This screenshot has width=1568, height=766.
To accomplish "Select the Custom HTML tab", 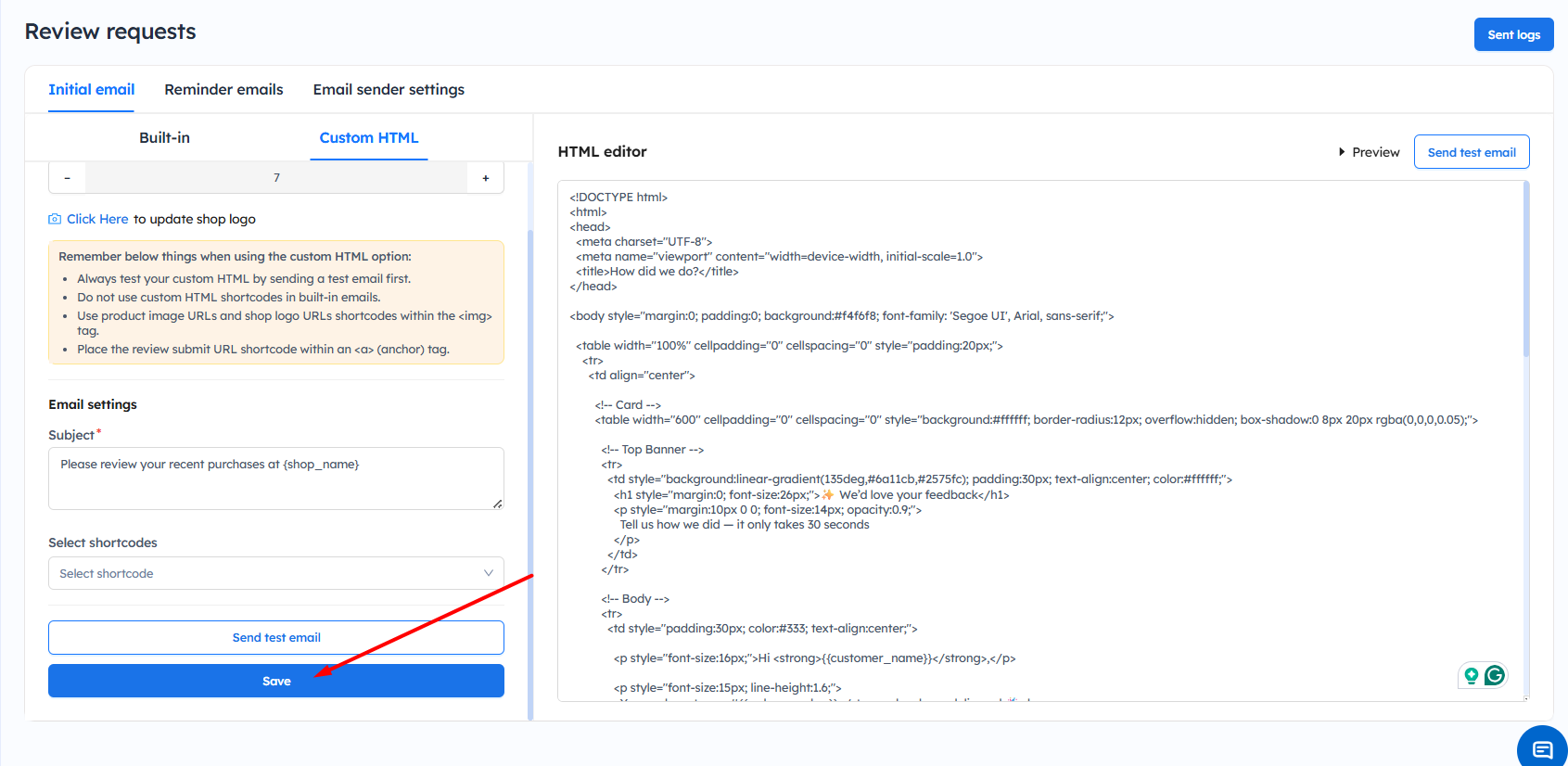I will click(x=368, y=138).
